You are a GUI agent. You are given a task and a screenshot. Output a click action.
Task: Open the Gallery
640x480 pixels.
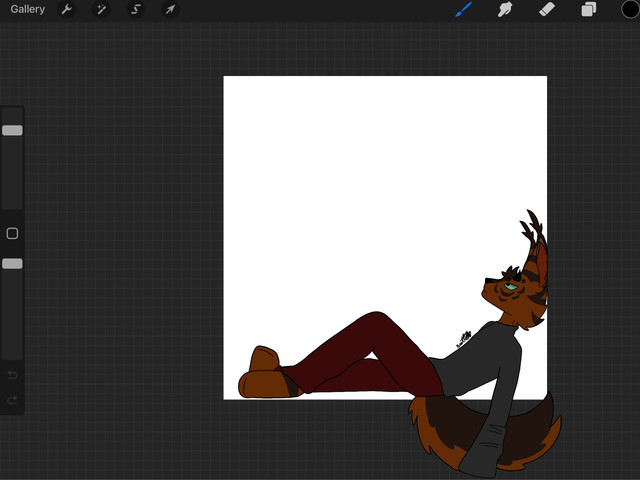(x=27, y=9)
